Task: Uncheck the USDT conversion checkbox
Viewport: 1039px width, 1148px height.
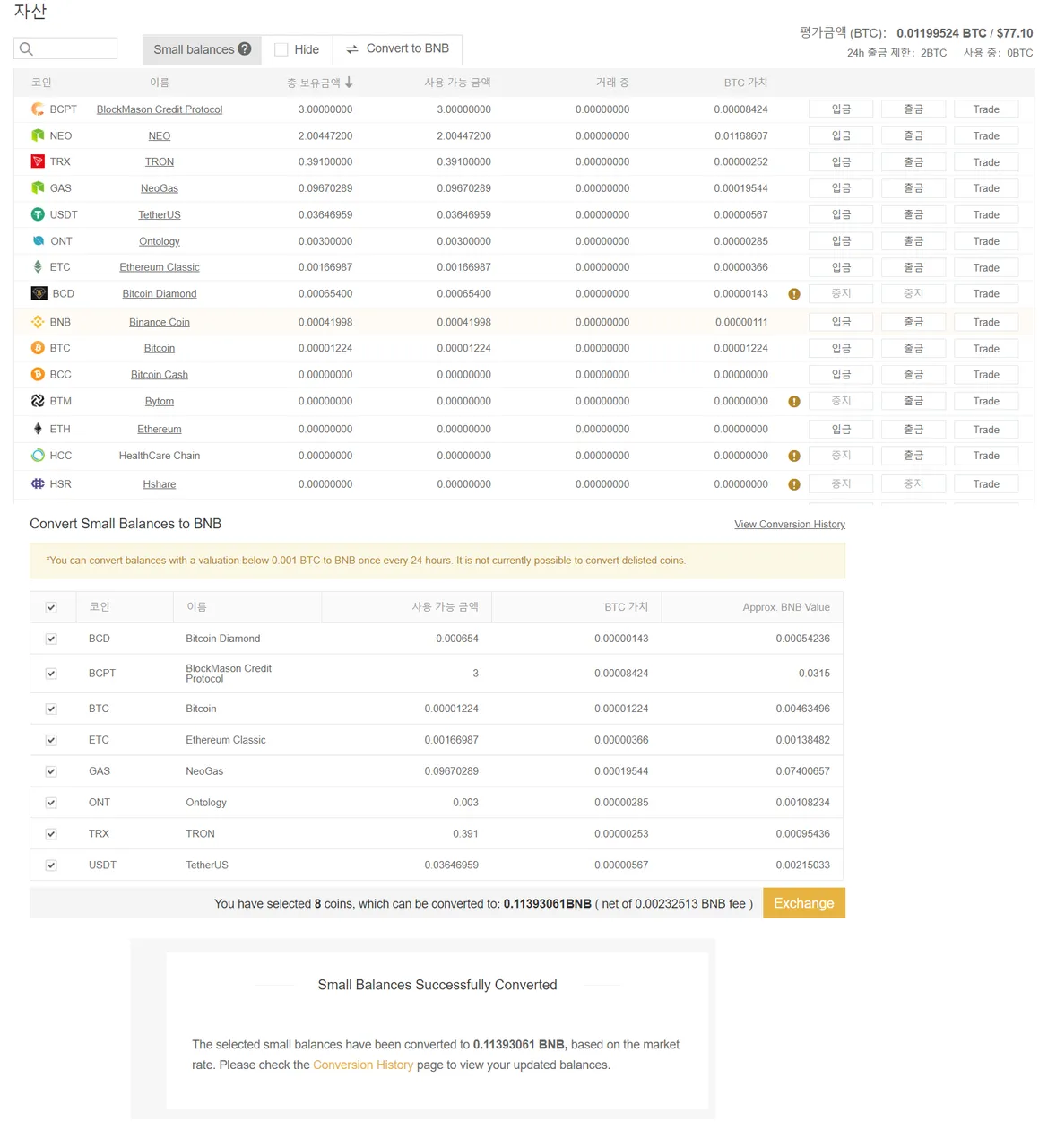Action: pyautogui.click(x=51, y=865)
